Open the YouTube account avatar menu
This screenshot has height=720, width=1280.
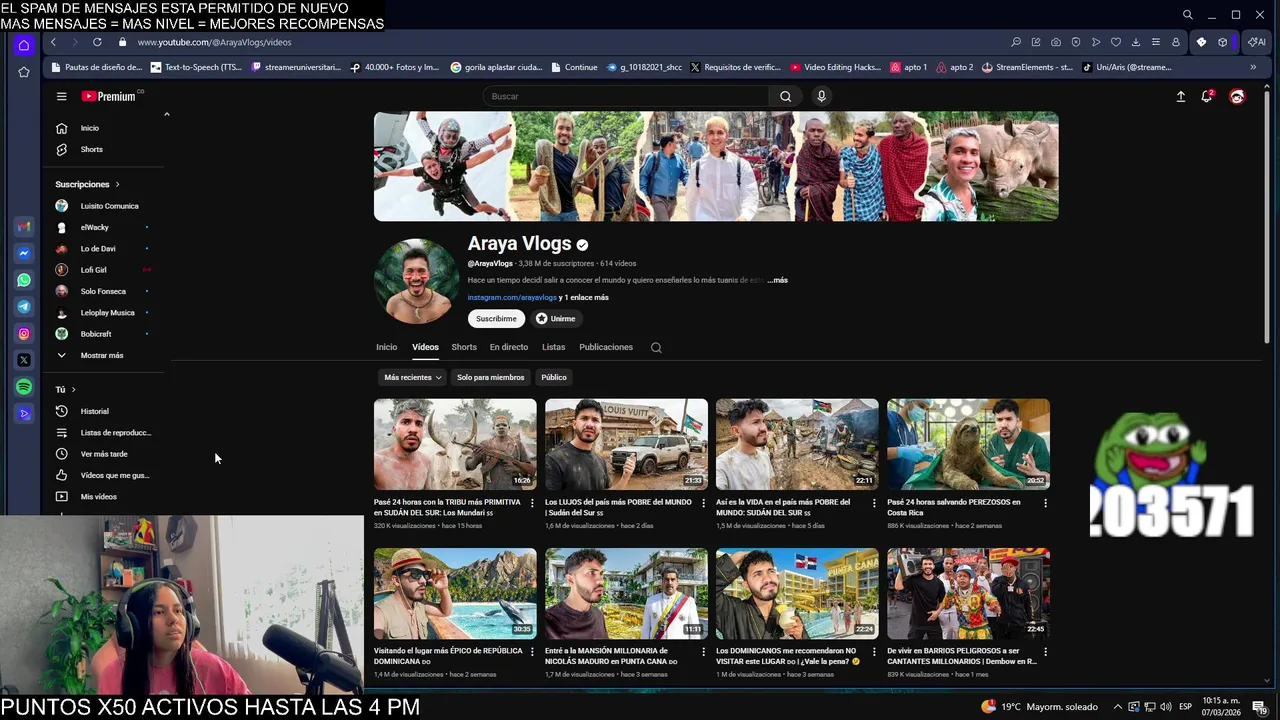pos(1237,96)
